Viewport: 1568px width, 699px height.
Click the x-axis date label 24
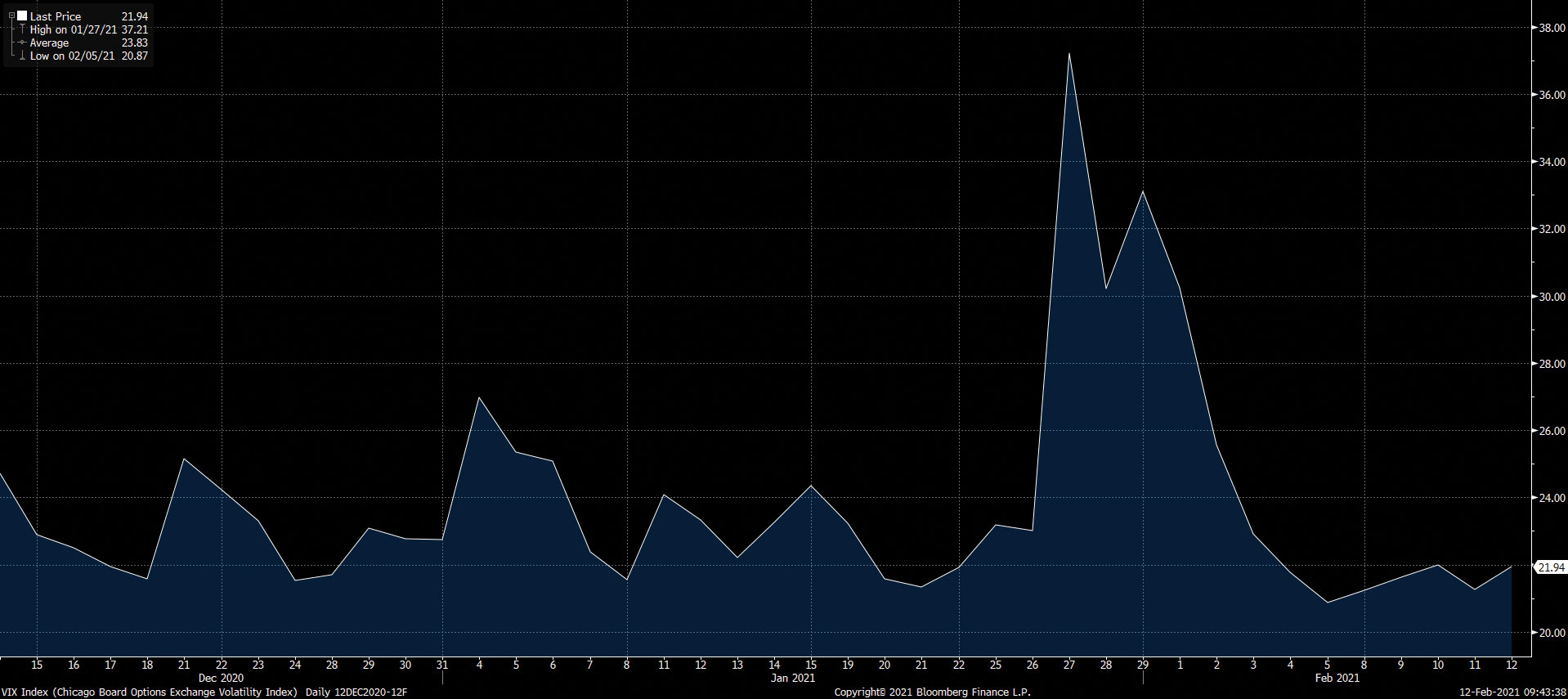[x=295, y=665]
